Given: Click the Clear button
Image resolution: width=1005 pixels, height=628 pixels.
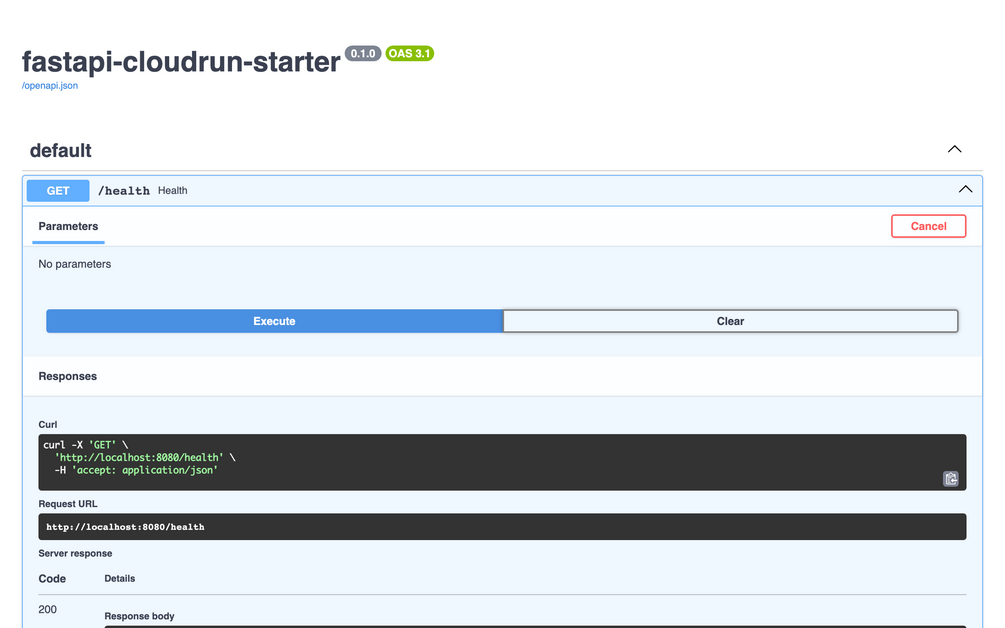Looking at the screenshot, I should pyautogui.click(x=730, y=321).
